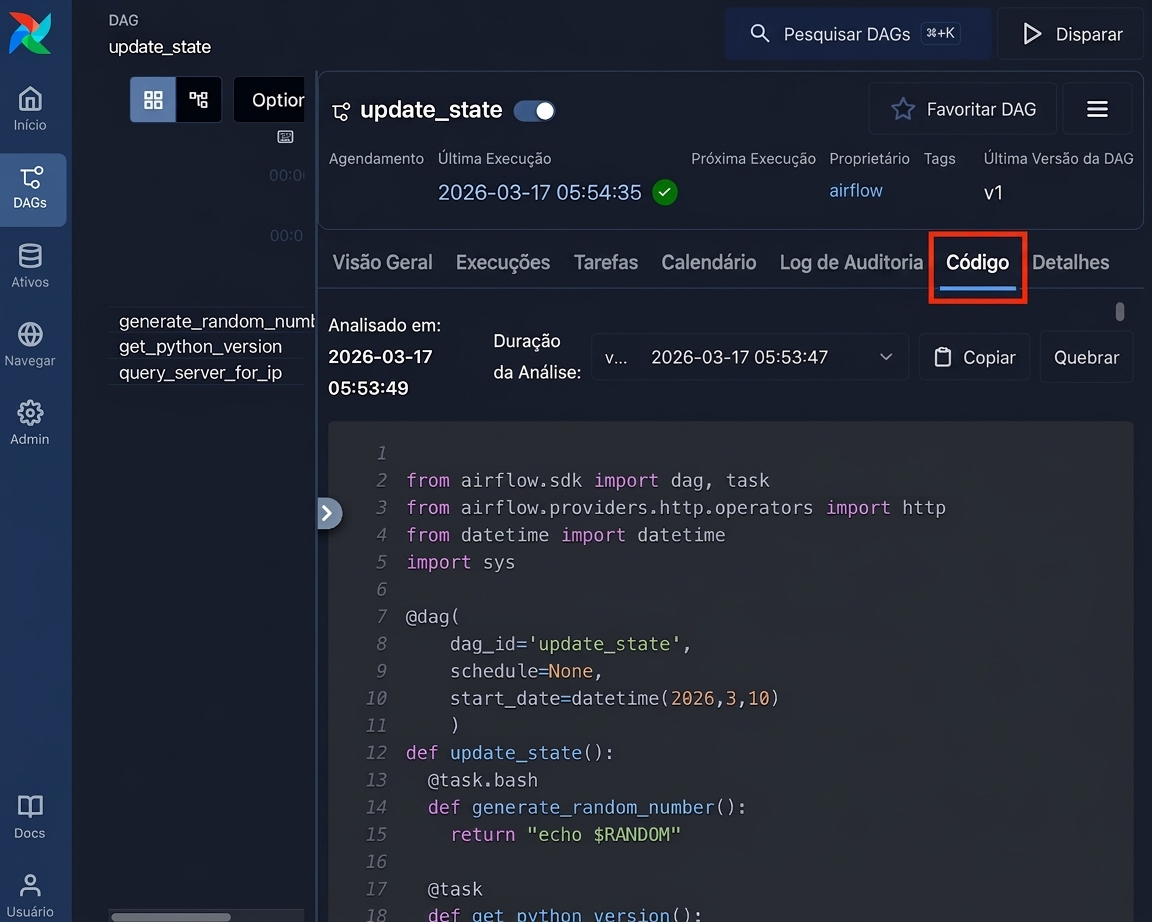This screenshot has height=922, width=1152.
Task: Open the Admin settings menu
Action: click(30, 423)
